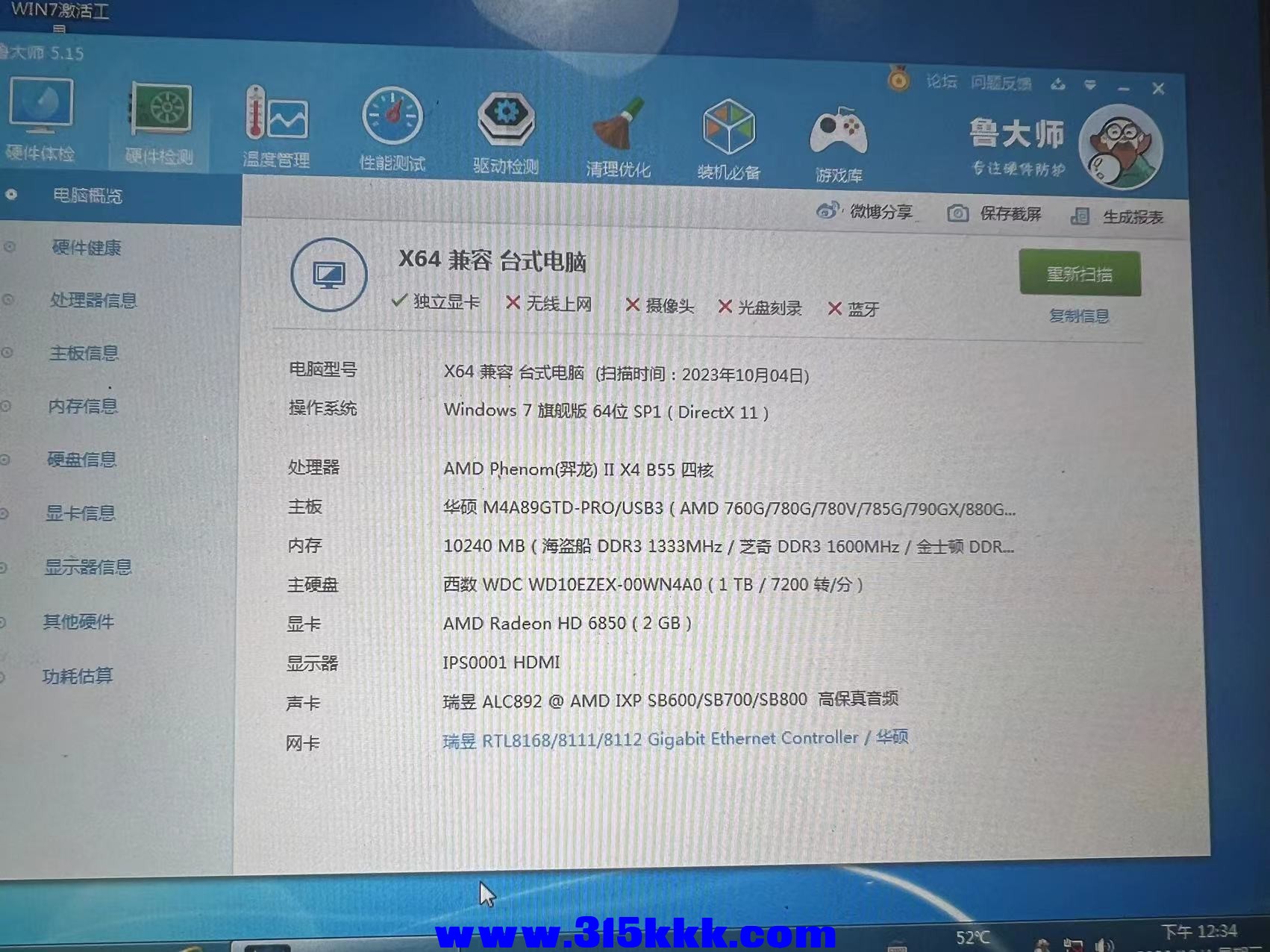Open 驱动检测 driver detection
The height and width of the screenshot is (952, 1270).
pyautogui.click(x=506, y=133)
